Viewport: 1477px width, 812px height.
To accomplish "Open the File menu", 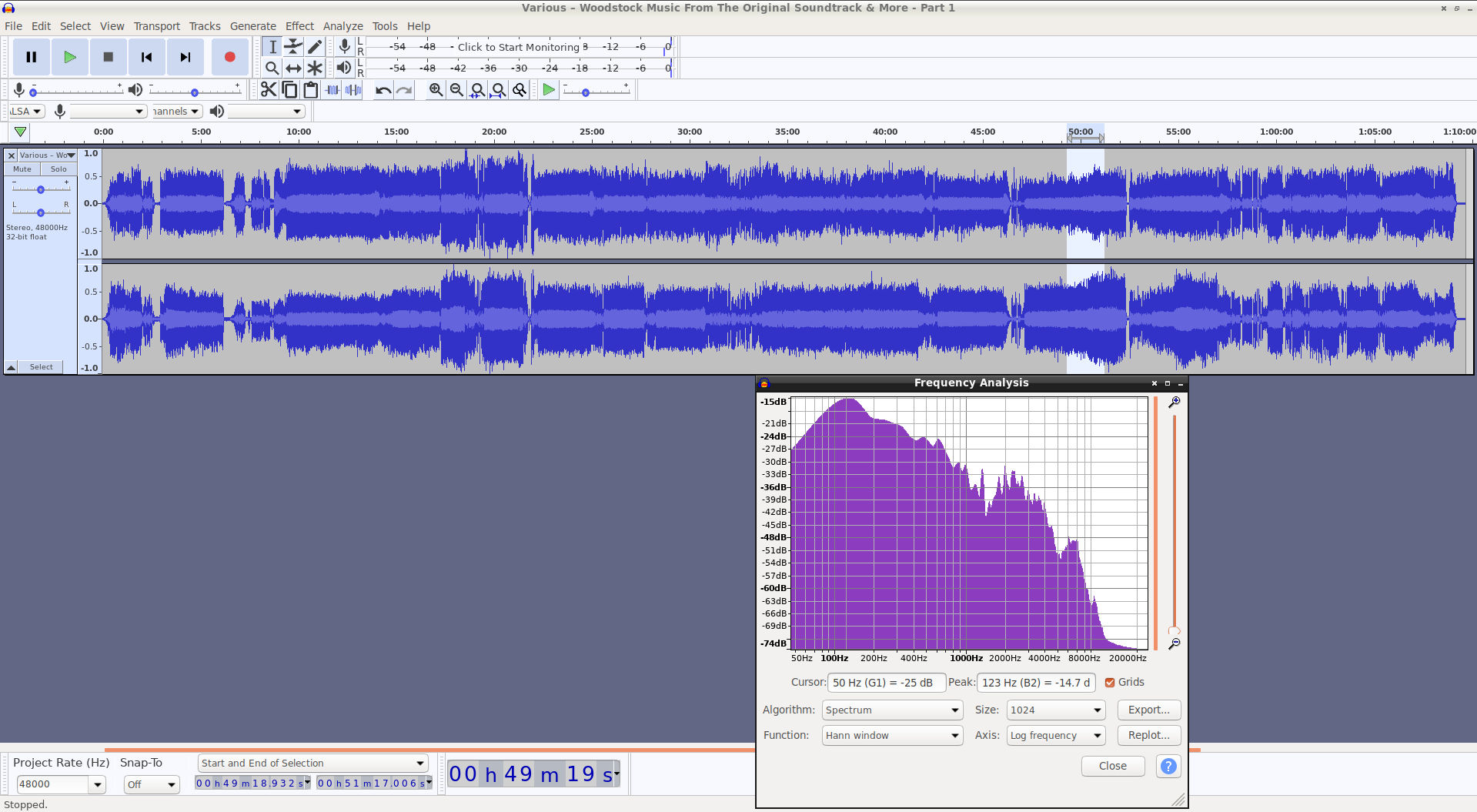I will pyautogui.click(x=13, y=26).
